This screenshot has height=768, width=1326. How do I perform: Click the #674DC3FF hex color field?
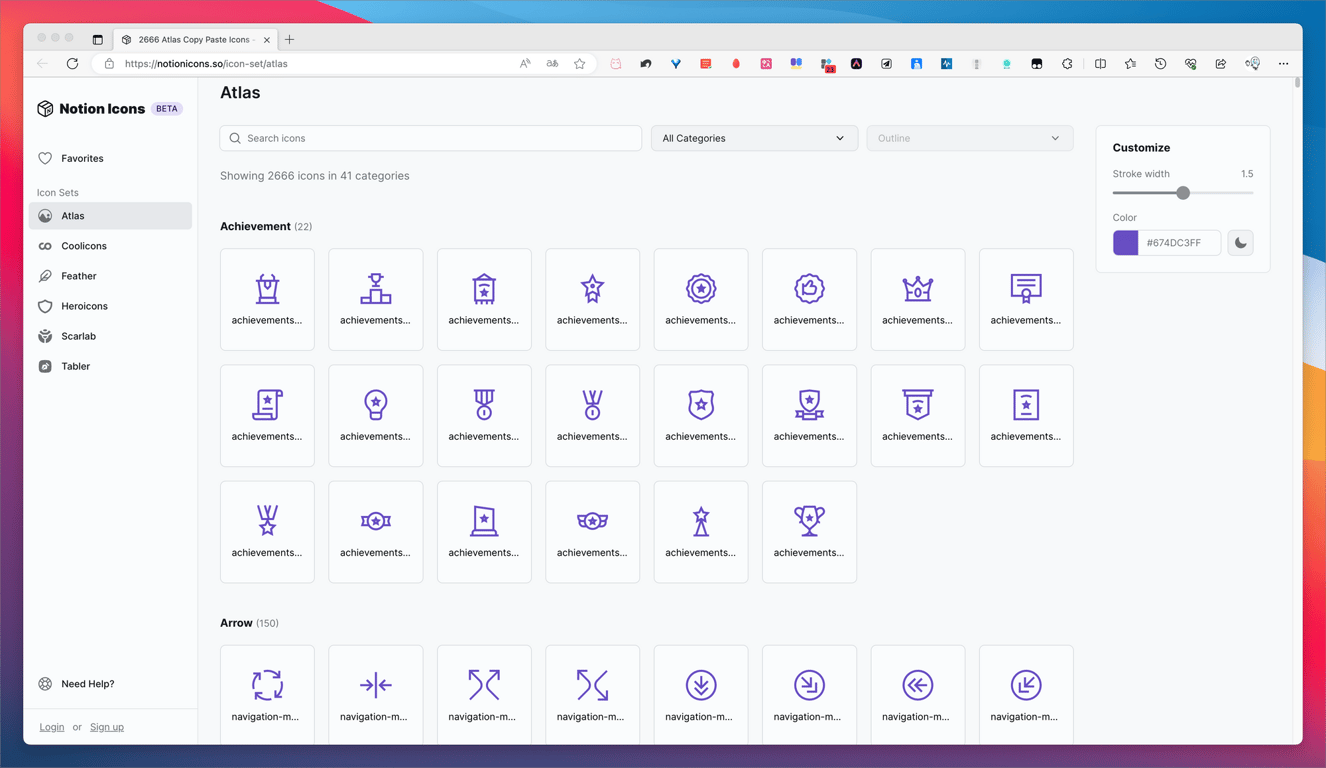[1180, 243]
